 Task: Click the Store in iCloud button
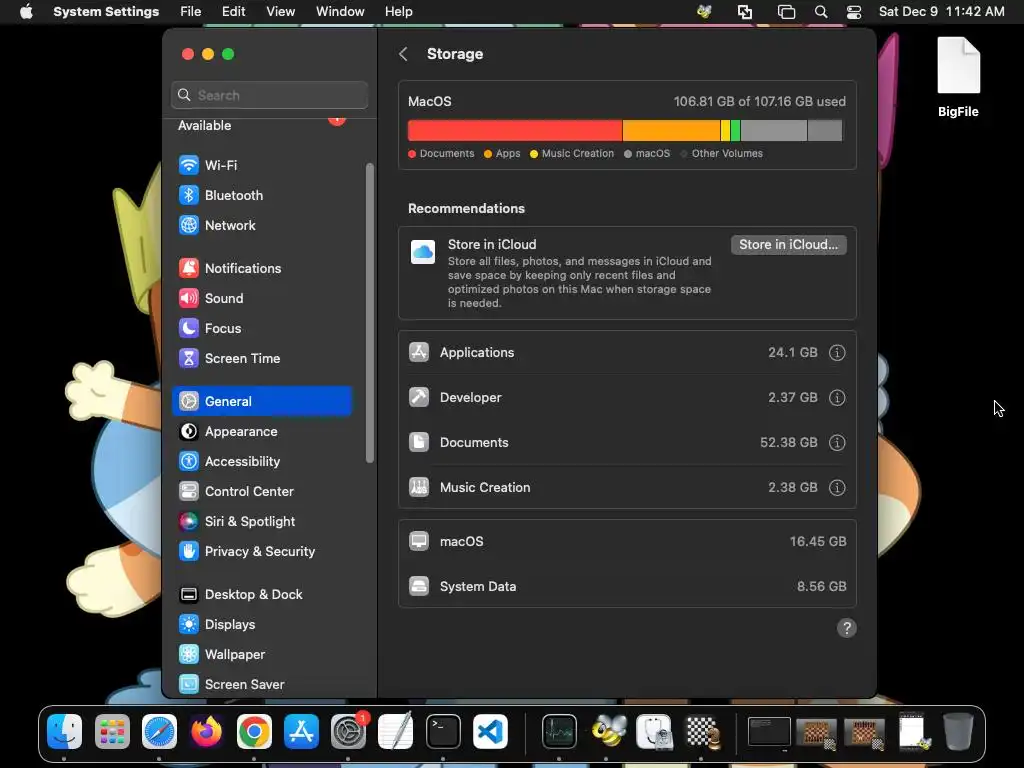[788, 245]
